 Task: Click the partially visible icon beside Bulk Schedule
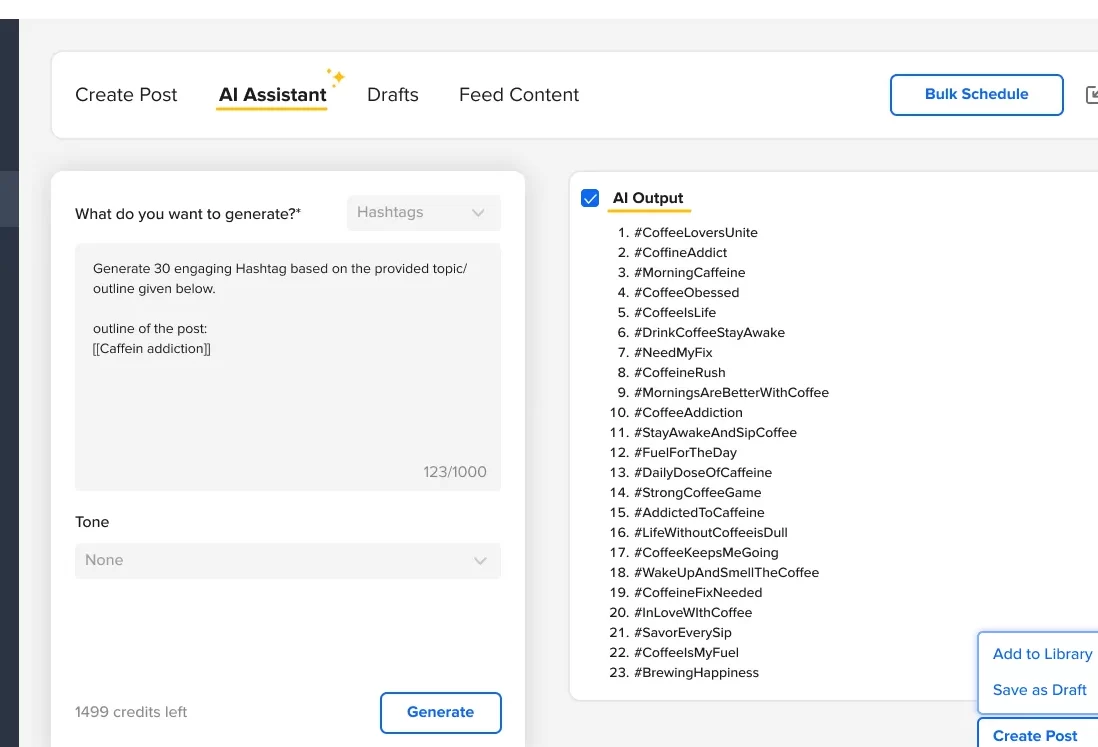(x=1091, y=95)
